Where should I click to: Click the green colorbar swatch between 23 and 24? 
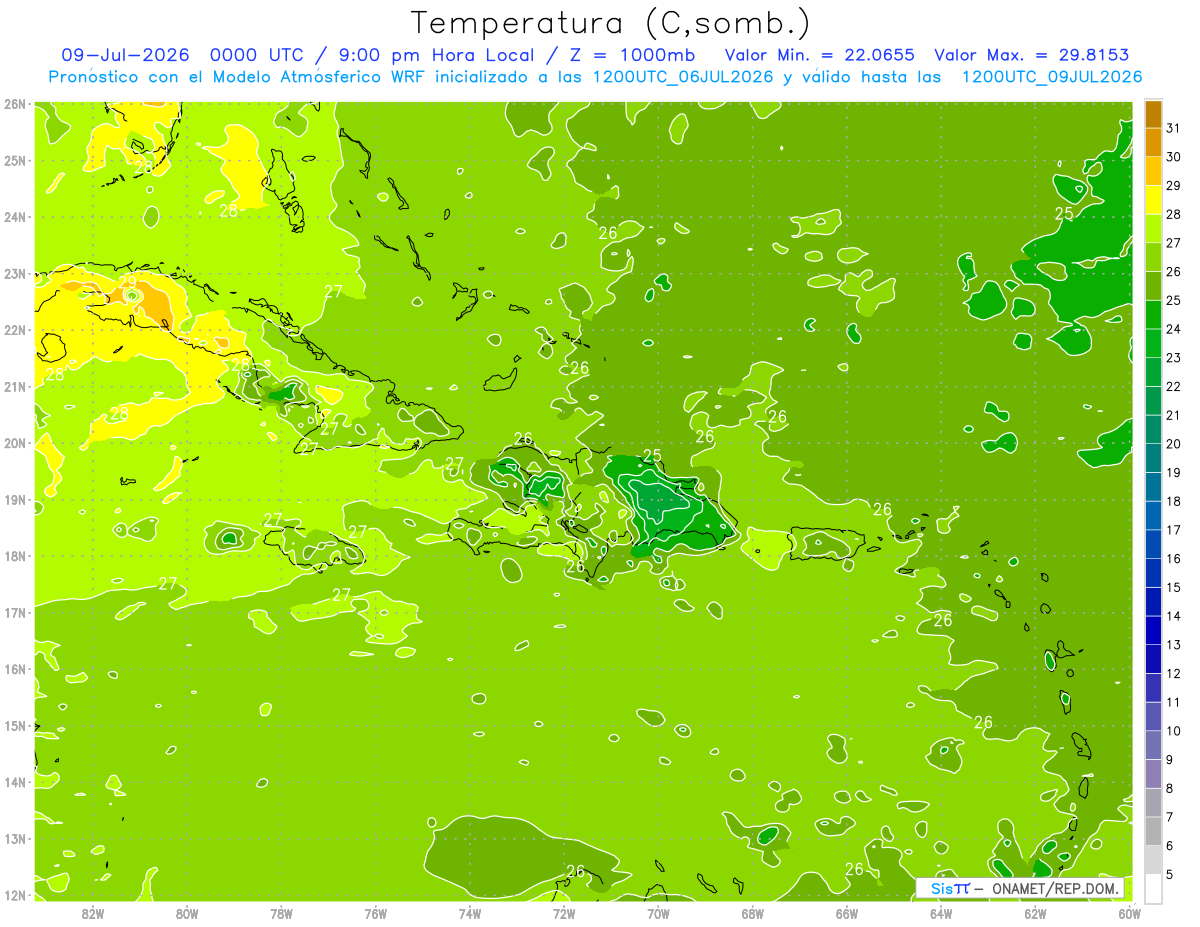(x=1153, y=343)
